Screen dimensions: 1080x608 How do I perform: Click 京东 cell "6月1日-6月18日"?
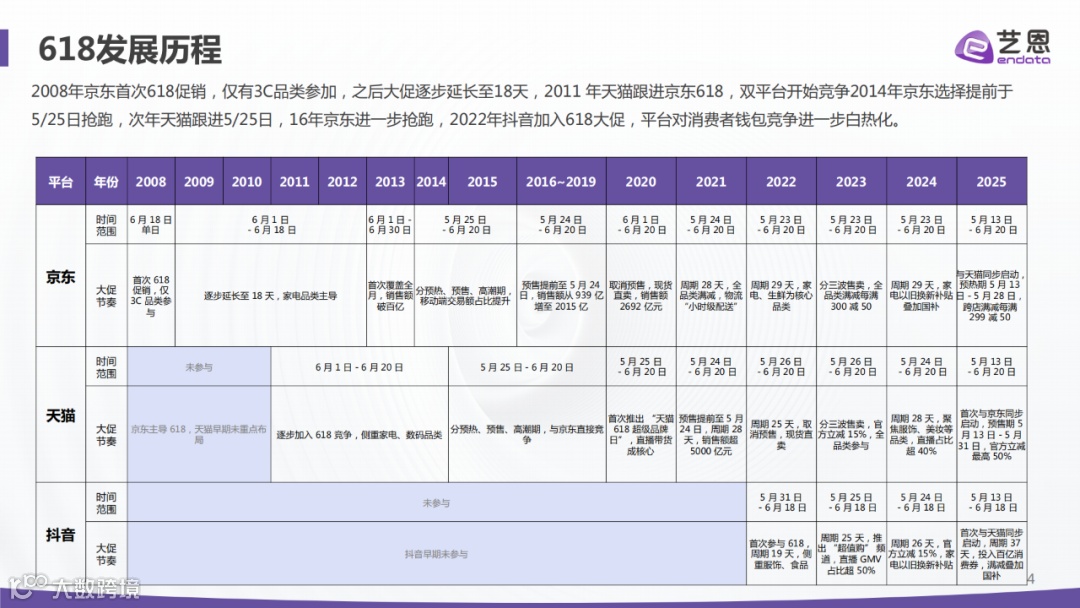click(271, 224)
